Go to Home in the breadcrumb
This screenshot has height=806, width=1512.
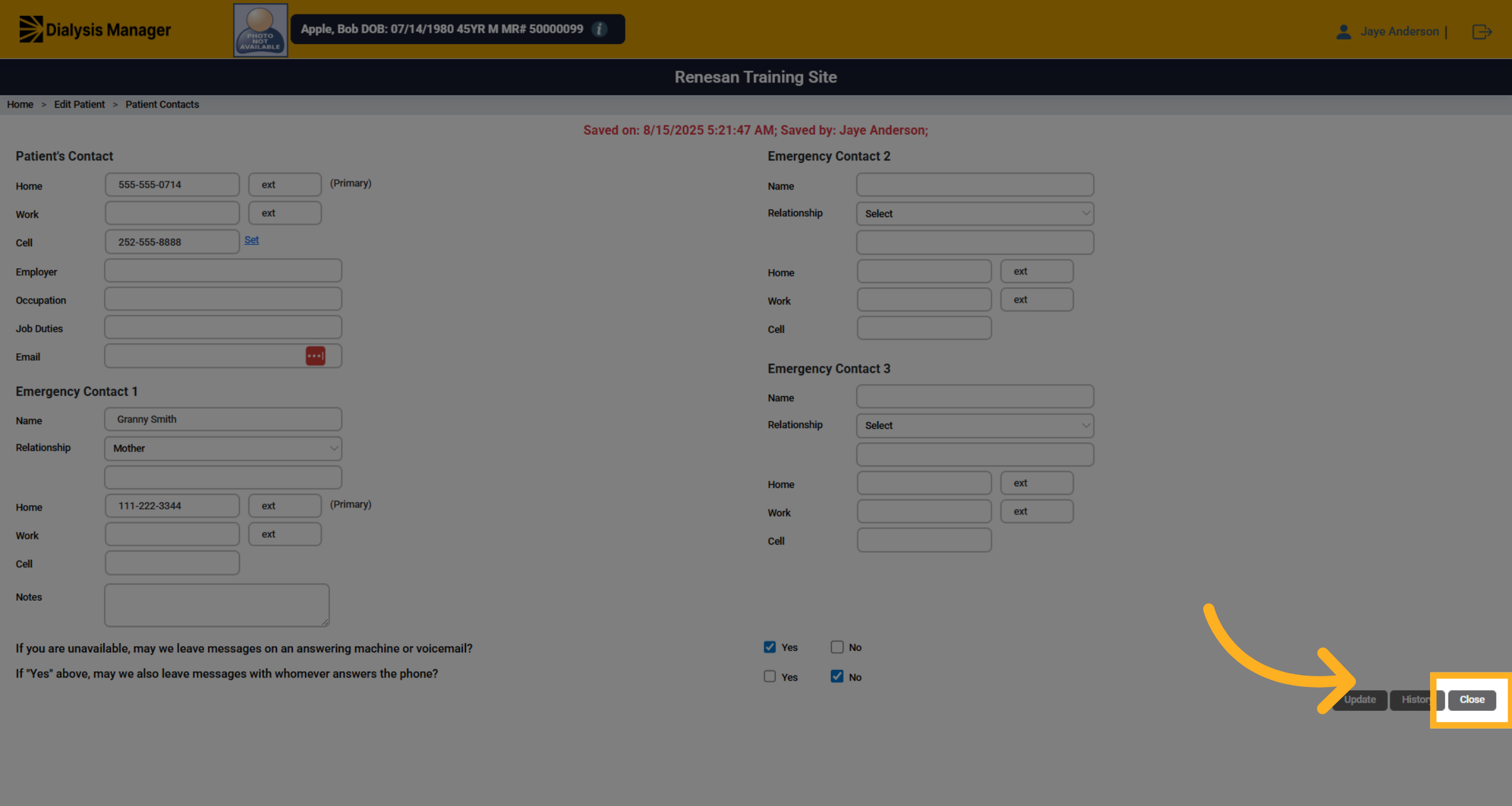pos(20,105)
